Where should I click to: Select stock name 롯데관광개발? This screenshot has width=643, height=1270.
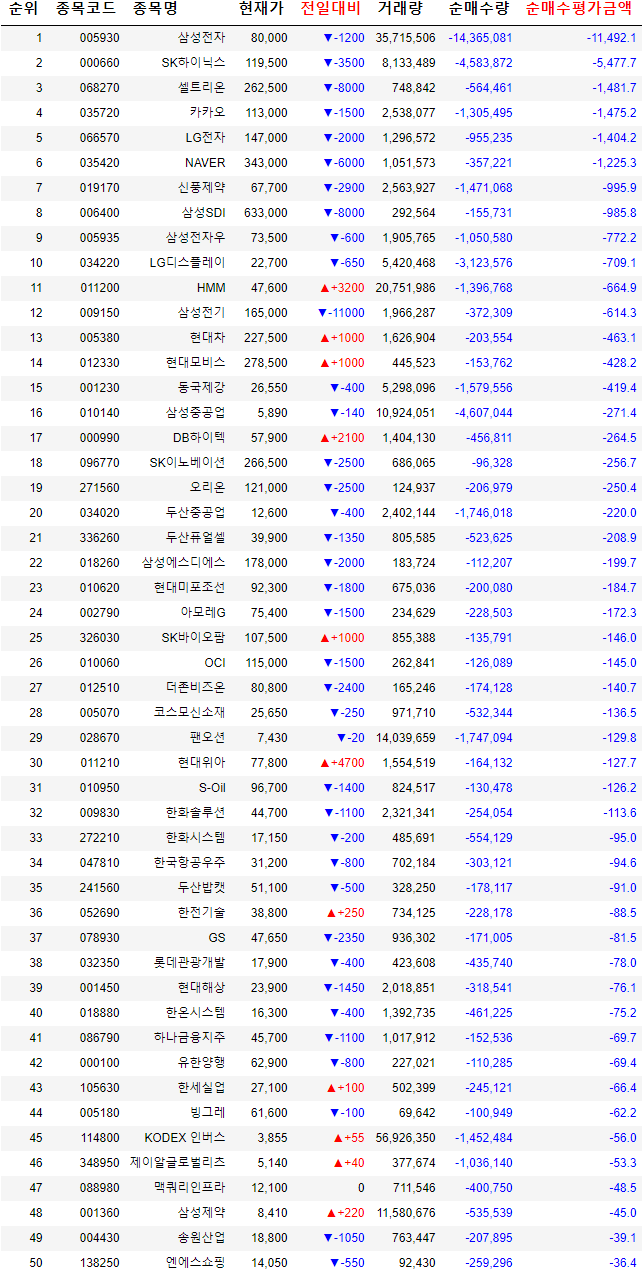click(x=191, y=963)
